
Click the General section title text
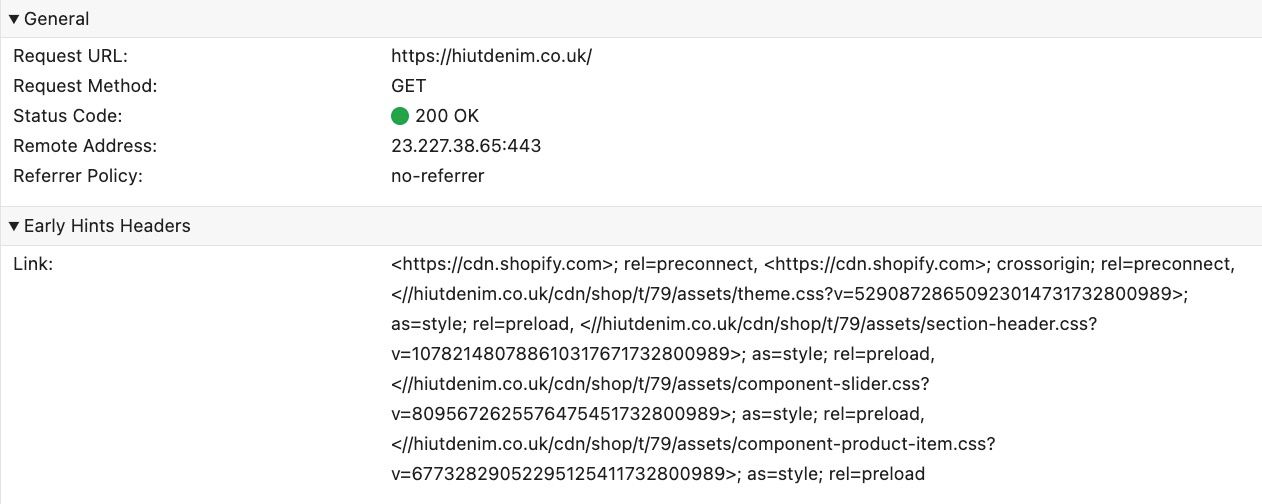coord(56,19)
